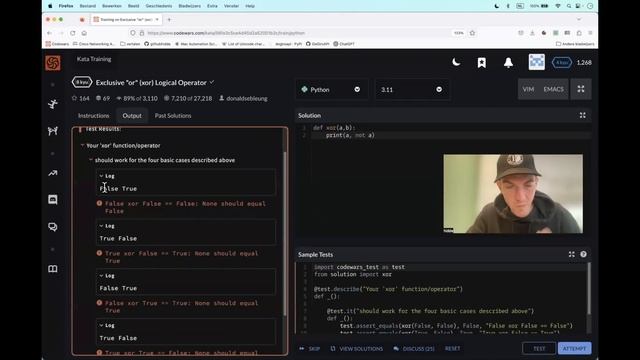
Task: Collapse "Your 'xor' function/operator" group
Action: (82, 145)
